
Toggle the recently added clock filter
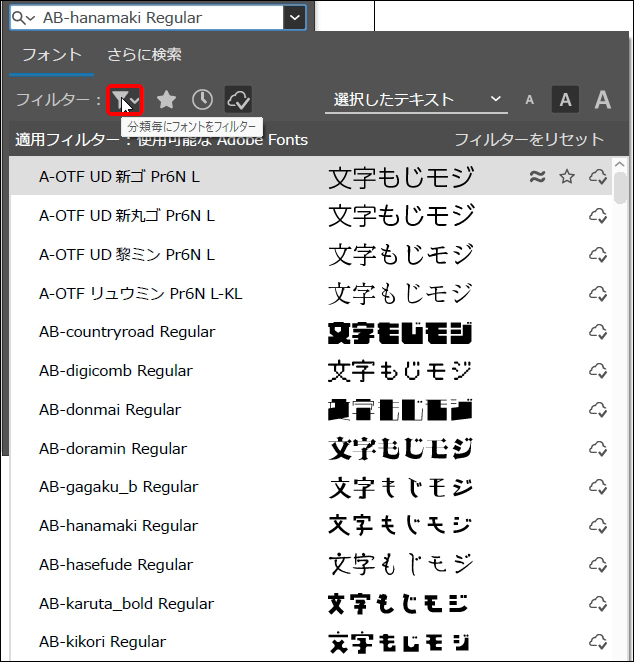202,99
